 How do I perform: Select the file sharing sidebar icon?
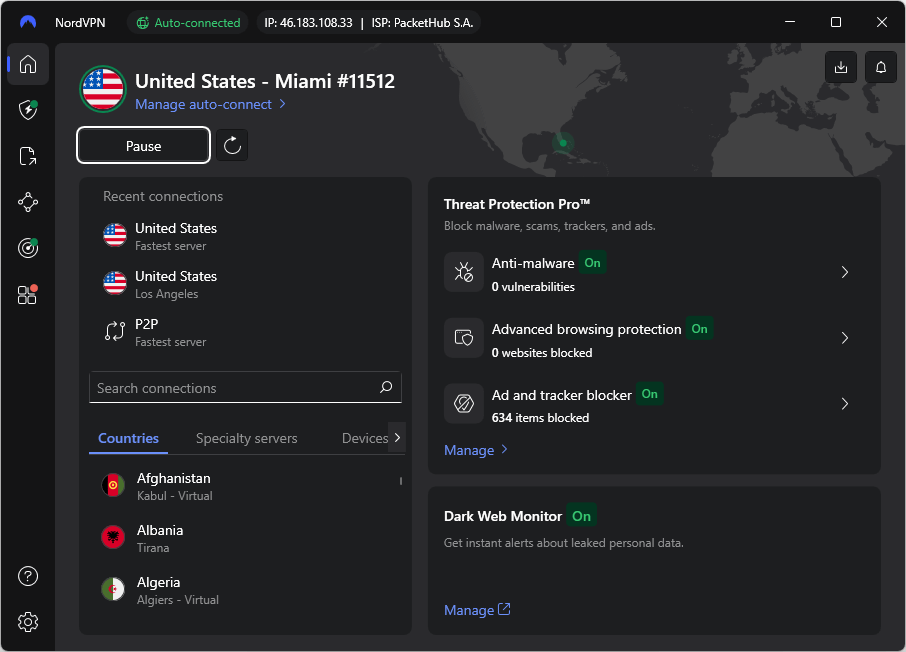28,155
